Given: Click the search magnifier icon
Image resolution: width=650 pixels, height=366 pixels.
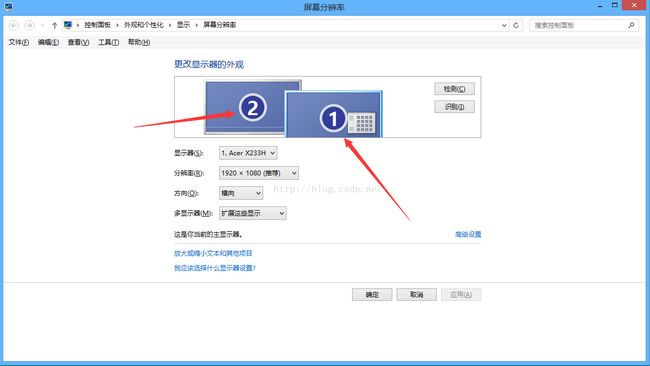Looking at the screenshot, I should [x=631, y=25].
